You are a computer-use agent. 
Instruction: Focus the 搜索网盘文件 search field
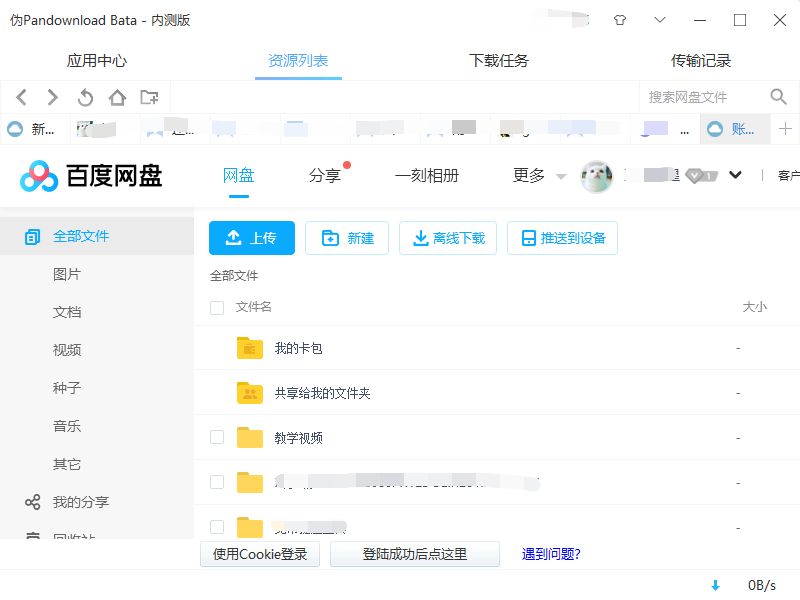704,97
